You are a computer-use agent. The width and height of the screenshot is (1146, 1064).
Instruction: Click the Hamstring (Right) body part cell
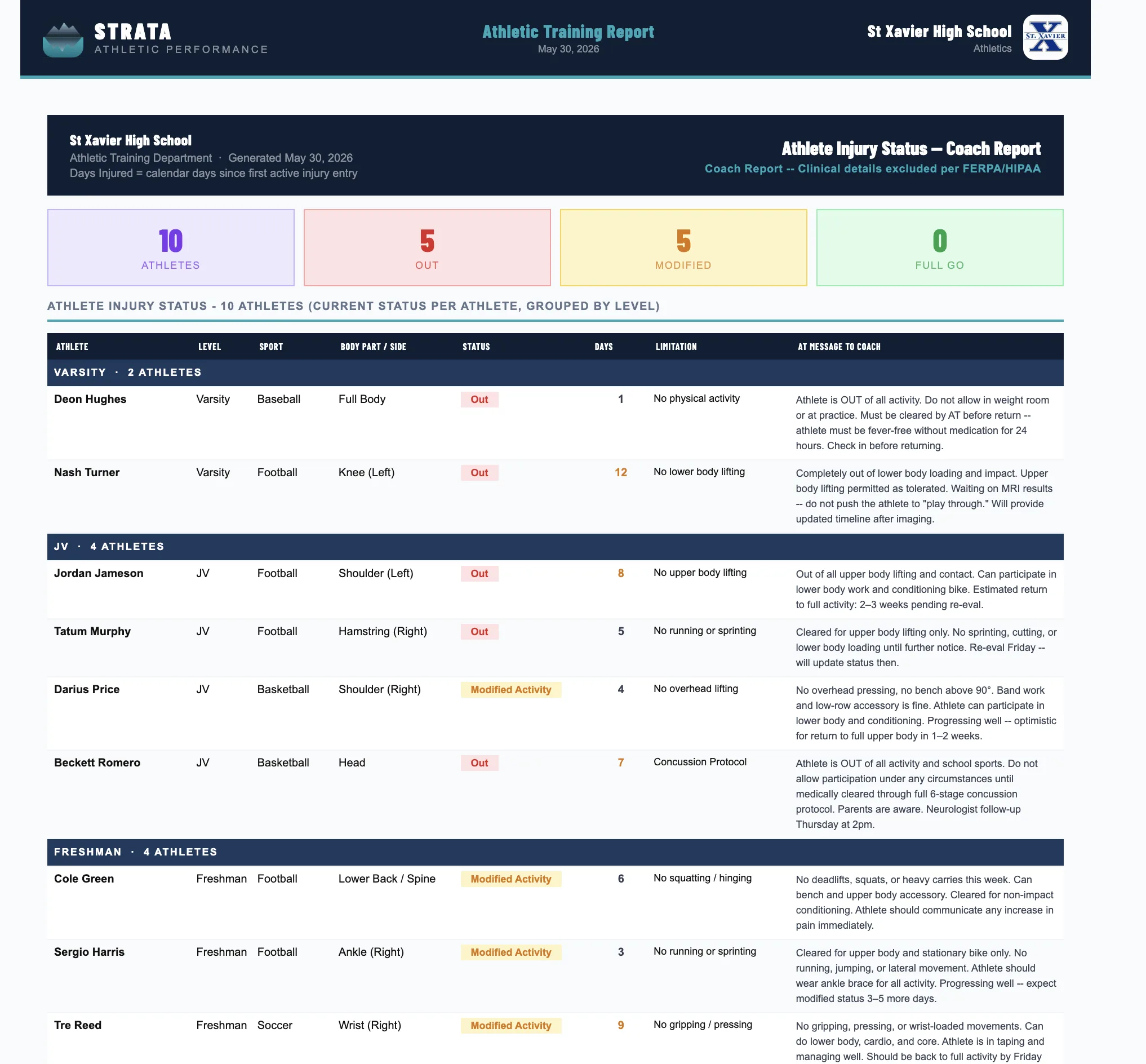(x=383, y=632)
